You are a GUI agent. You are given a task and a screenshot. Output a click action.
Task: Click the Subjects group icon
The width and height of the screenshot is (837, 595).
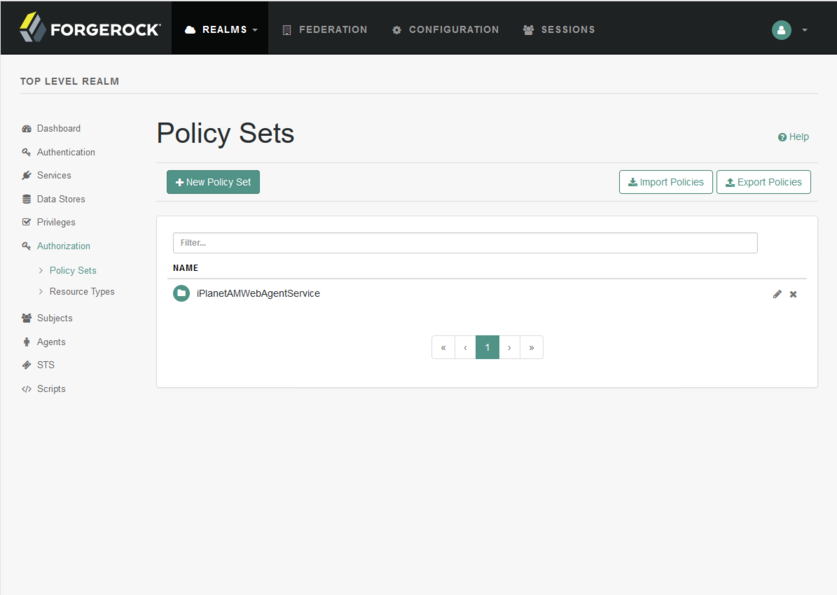click(27, 317)
